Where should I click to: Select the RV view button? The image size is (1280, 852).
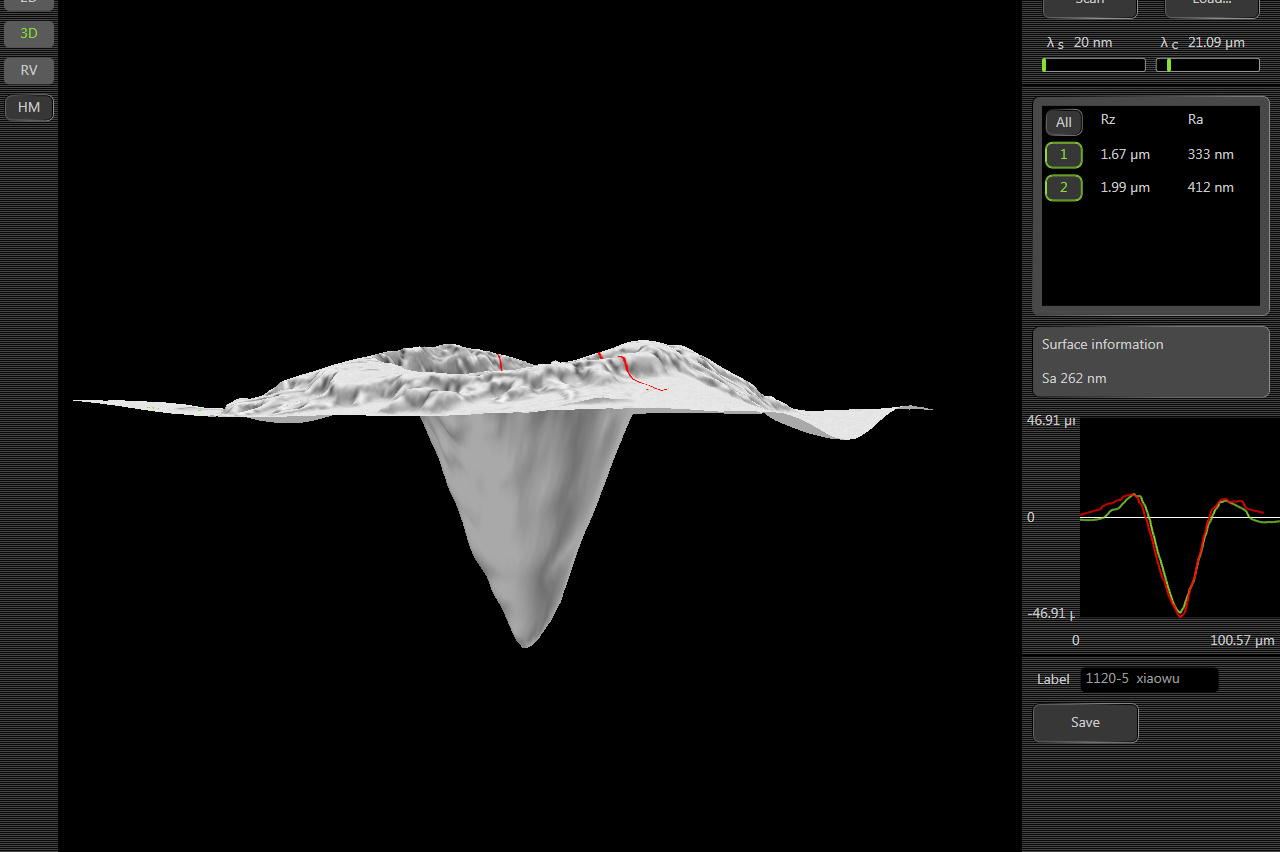tap(29, 71)
